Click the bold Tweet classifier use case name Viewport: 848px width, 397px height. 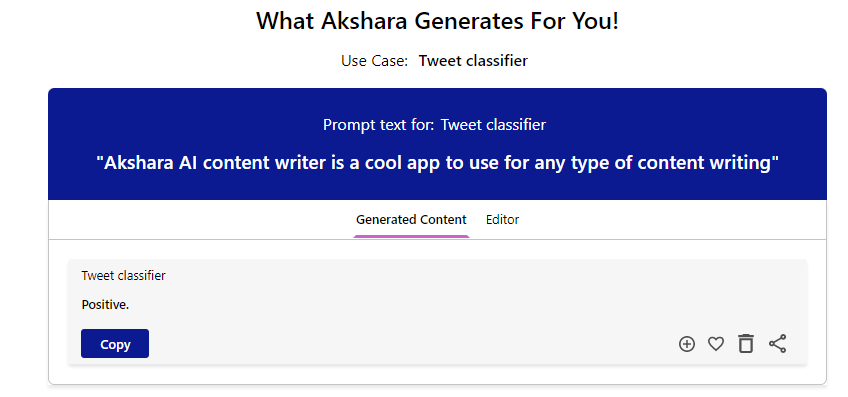pyautogui.click(x=473, y=61)
